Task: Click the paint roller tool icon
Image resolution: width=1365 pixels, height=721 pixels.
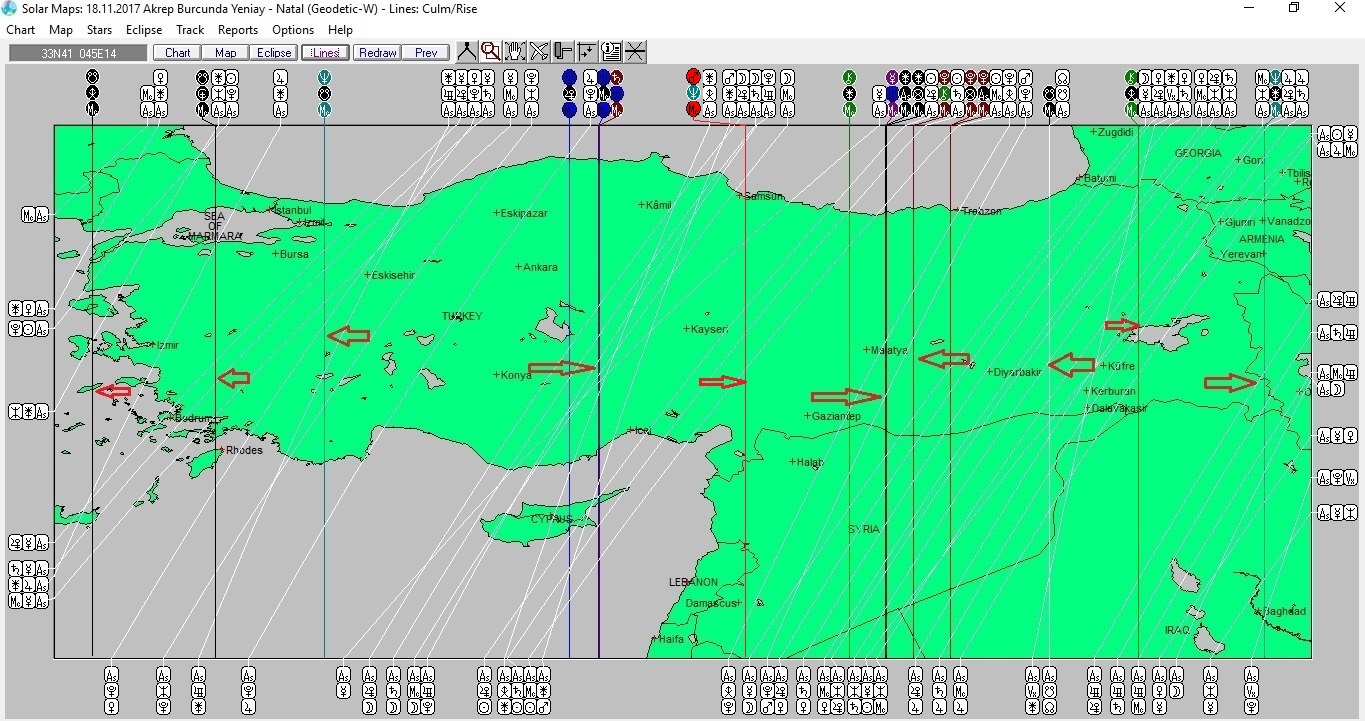Action: pos(563,52)
